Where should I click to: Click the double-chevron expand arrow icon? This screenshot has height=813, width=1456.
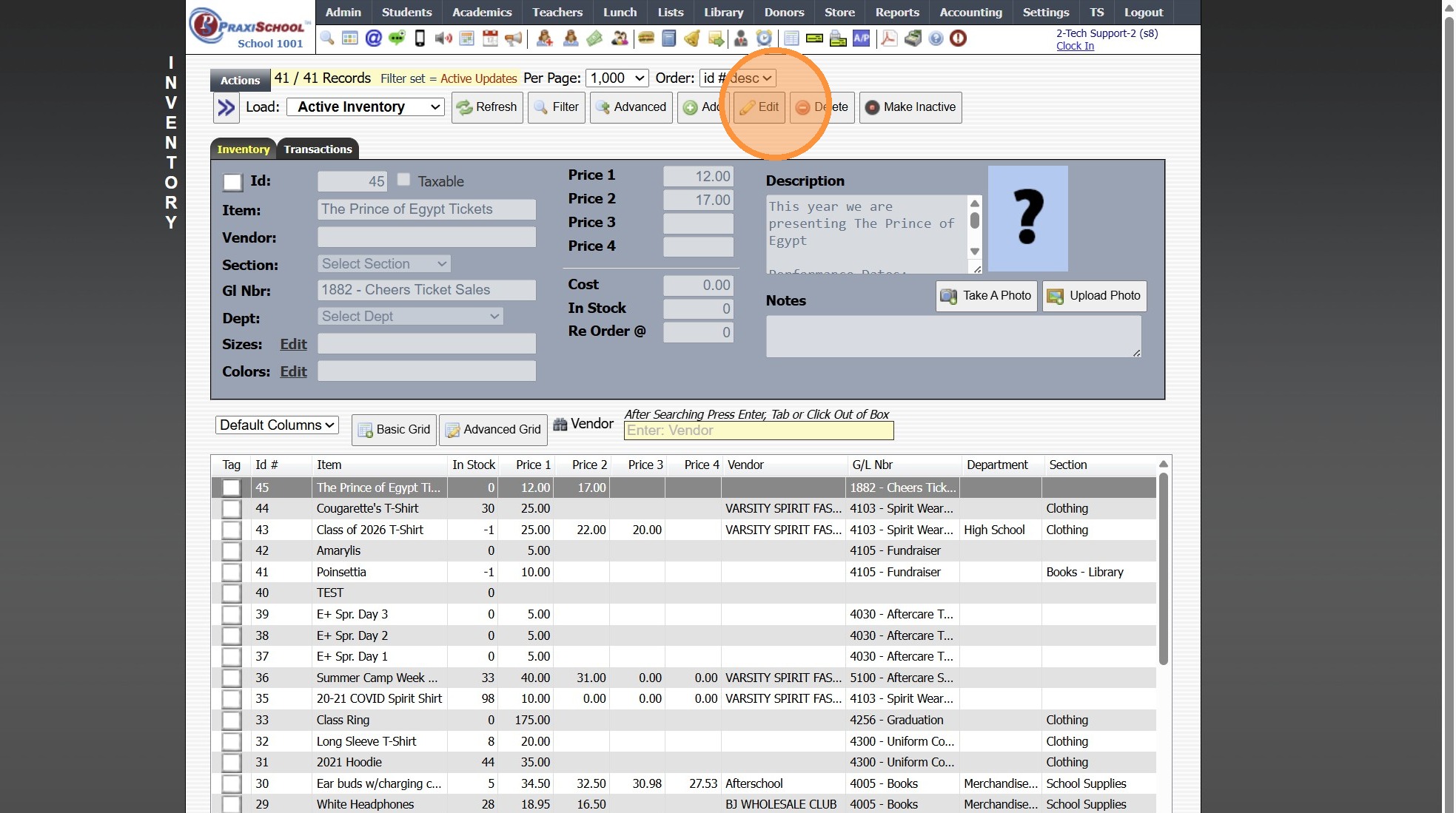[x=226, y=108]
